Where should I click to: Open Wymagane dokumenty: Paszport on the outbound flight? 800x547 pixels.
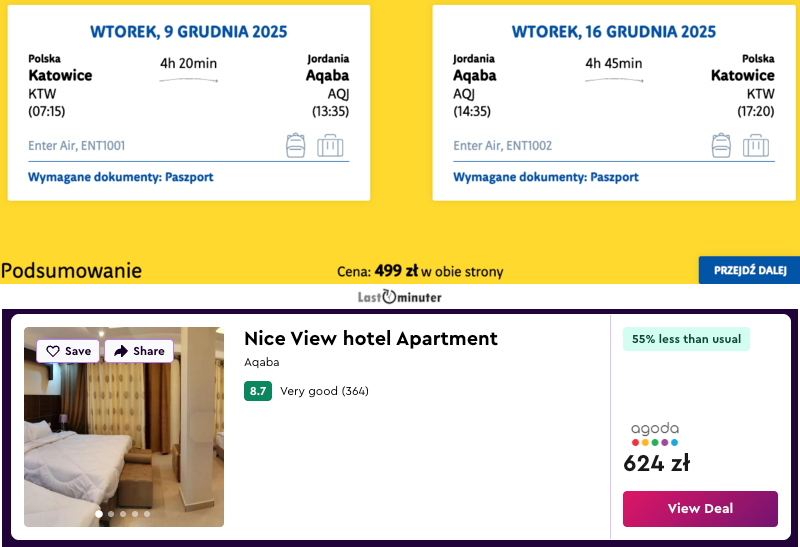pyautogui.click(x=121, y=177)
